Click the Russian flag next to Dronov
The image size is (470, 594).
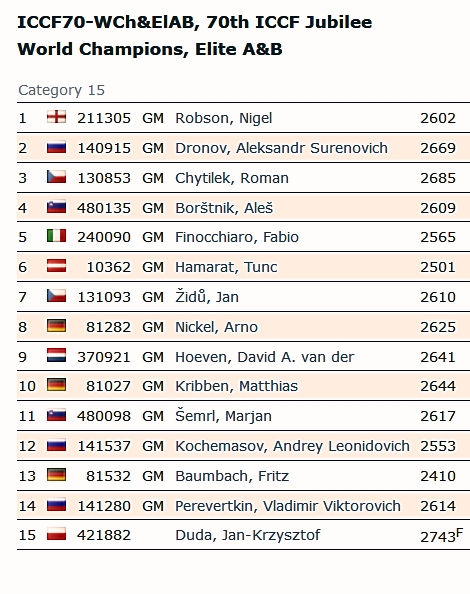56,147
